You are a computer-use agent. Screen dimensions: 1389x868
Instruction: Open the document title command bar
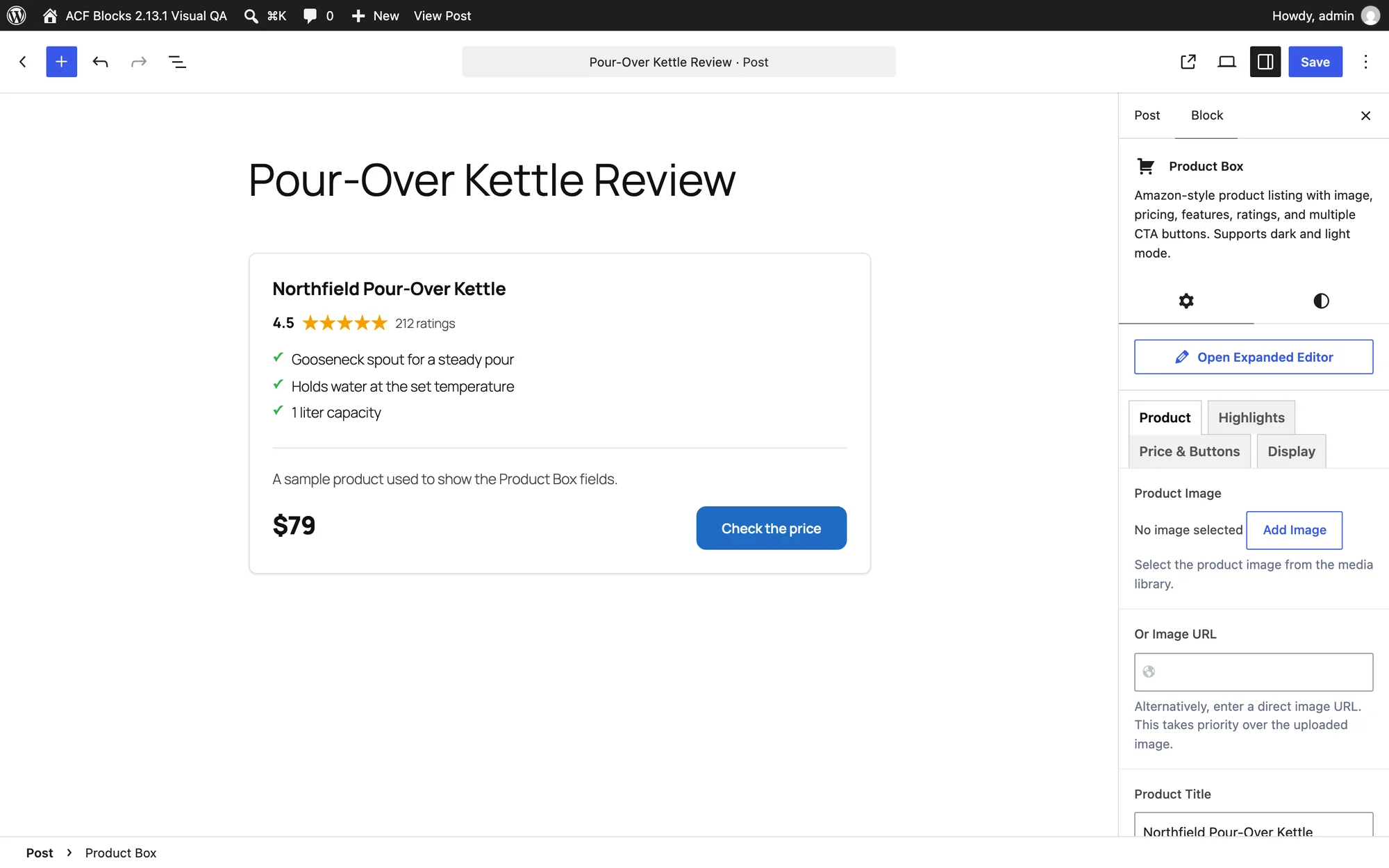[679, 62]
